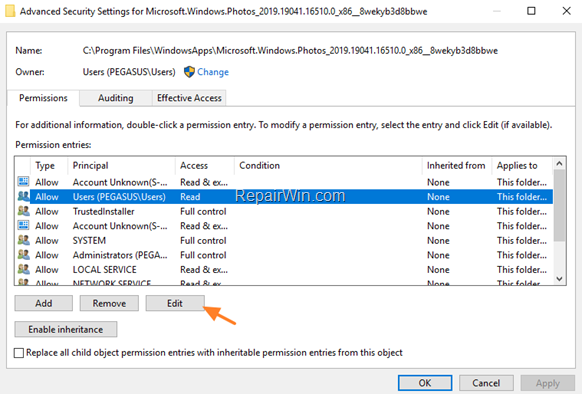Click the group icon of SYSTEM row
Viewport: 582px width, 394px height.
coord(23,240)
